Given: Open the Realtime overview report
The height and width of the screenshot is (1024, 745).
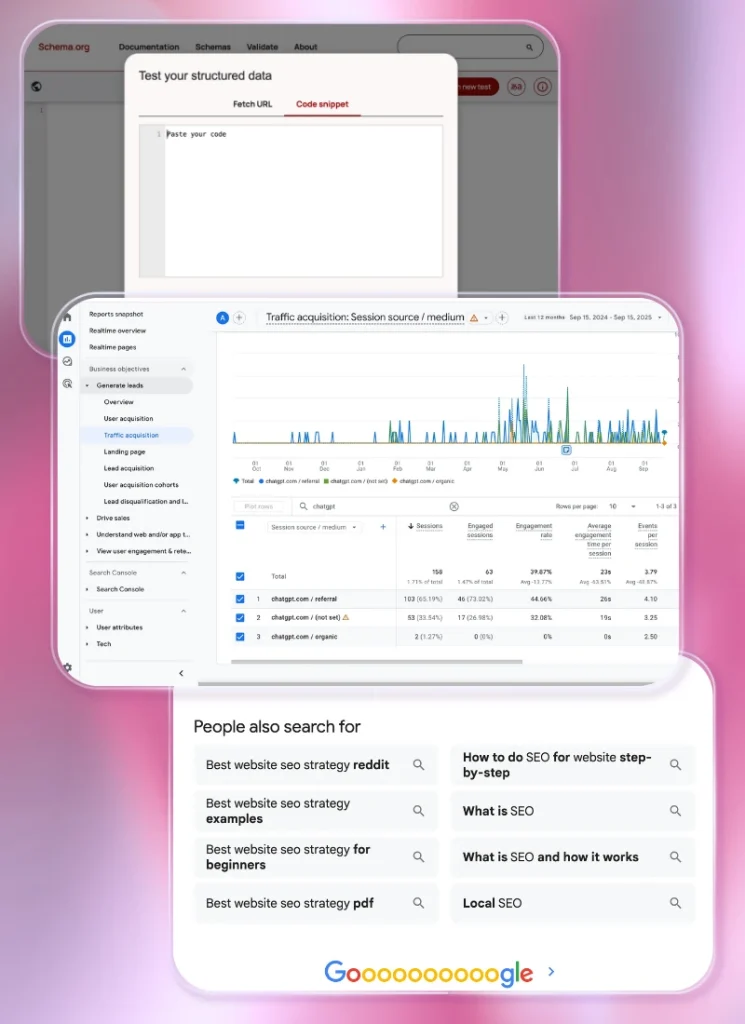Looking at the screenshot, I should (x=118, y=330).
